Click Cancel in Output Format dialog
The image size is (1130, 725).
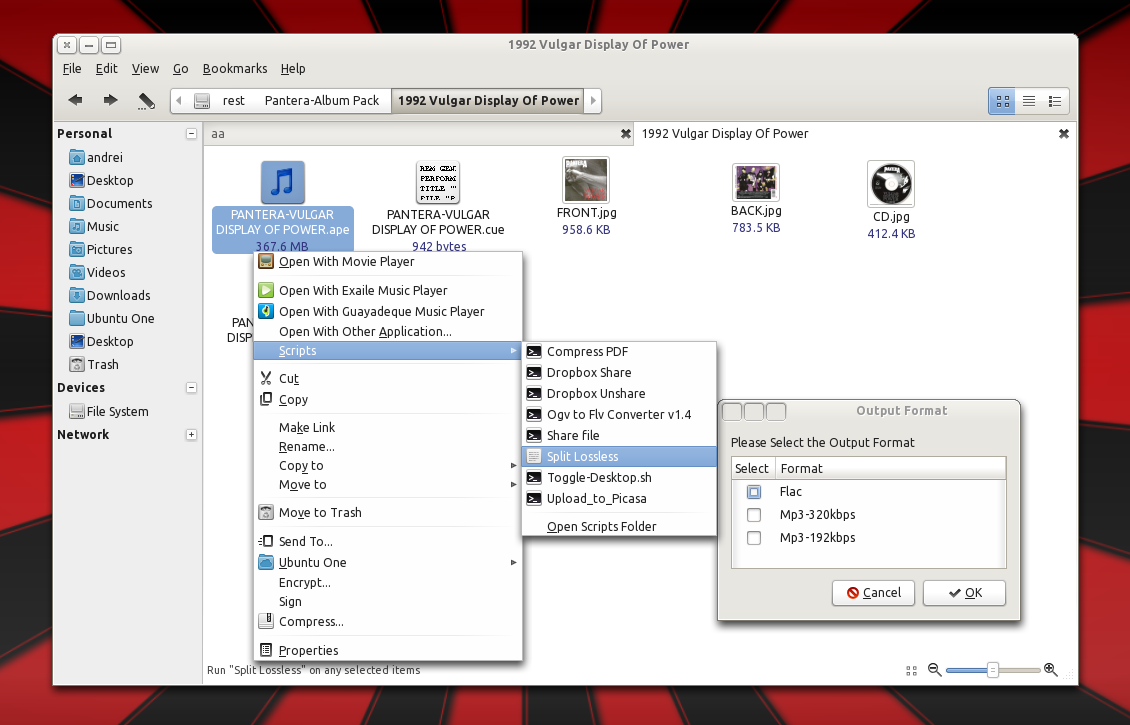tap(873, 593)
